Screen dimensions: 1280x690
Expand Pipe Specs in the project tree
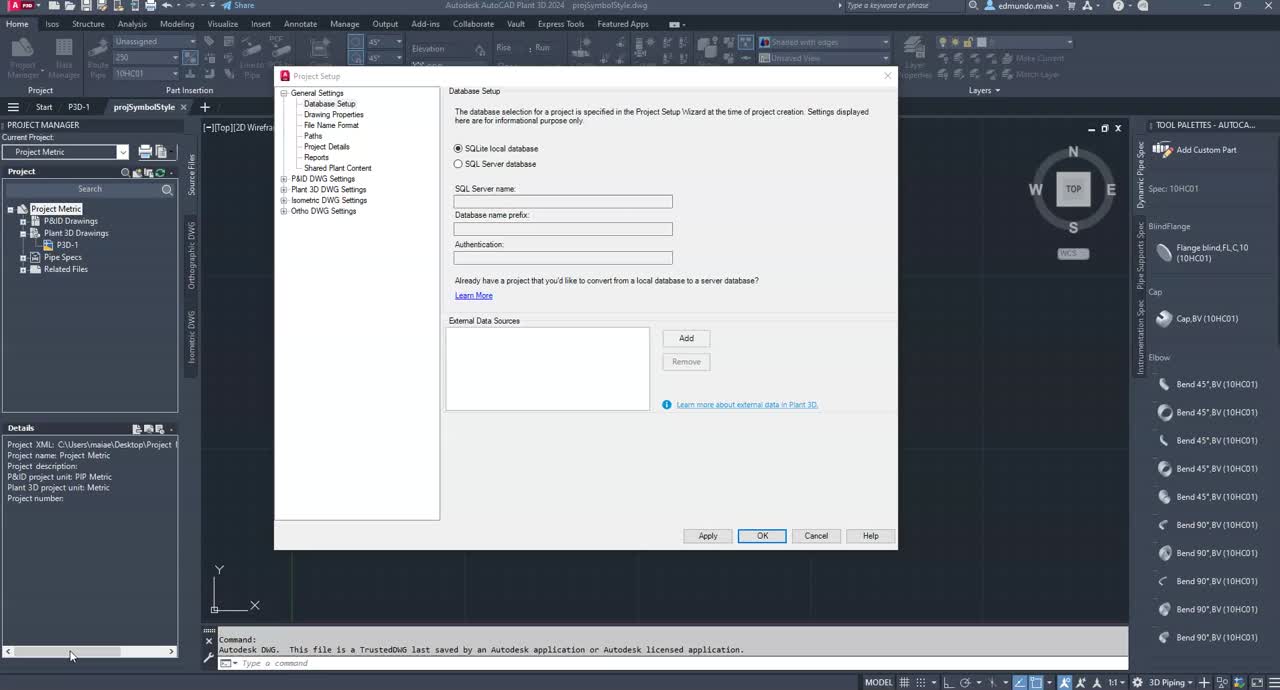point(23,257)
